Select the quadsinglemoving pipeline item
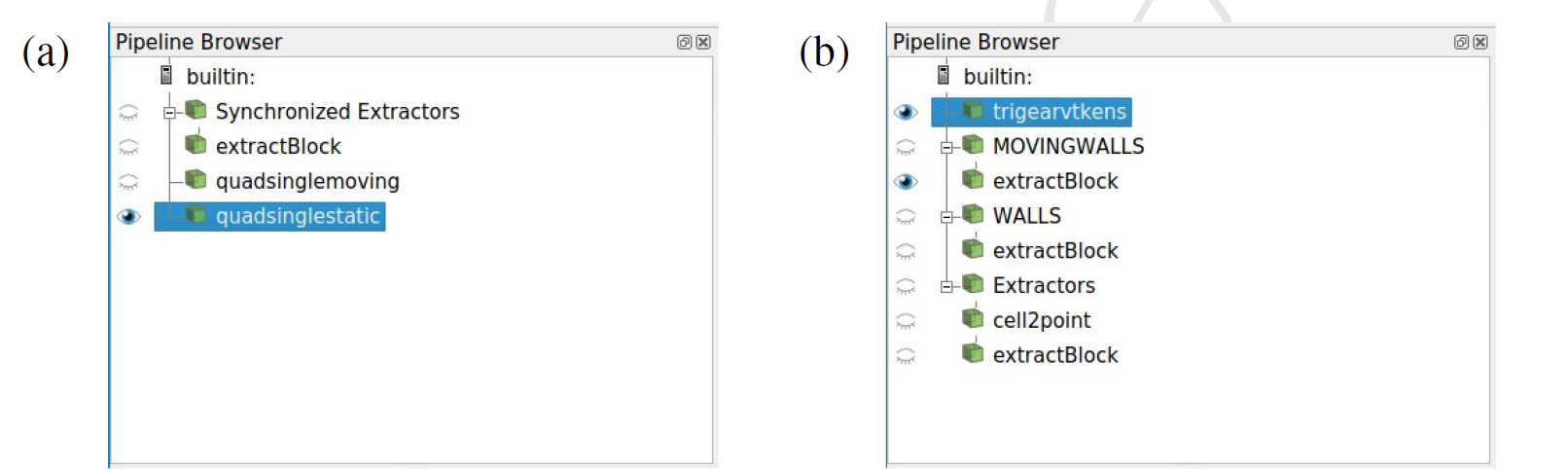The height and width of the screenshot is (470, 1568). (307, 181)
